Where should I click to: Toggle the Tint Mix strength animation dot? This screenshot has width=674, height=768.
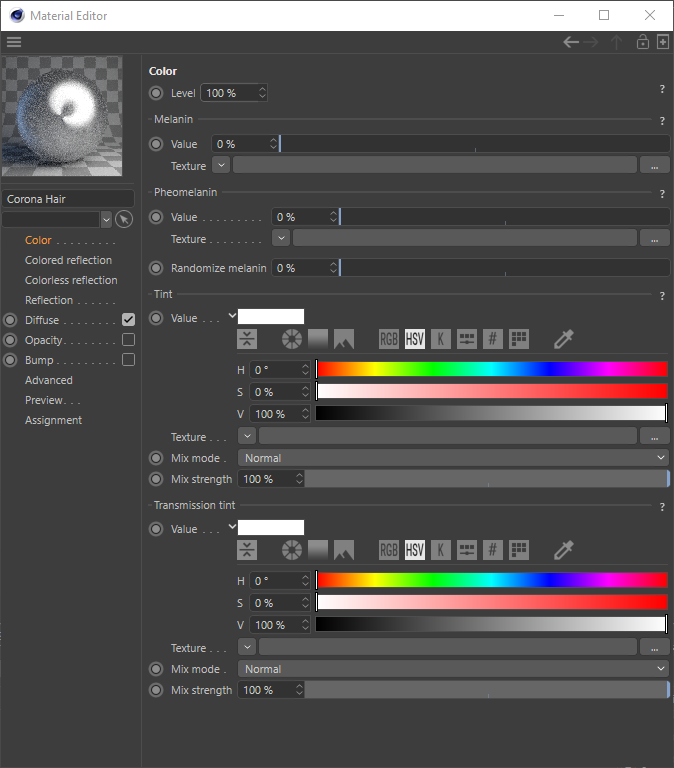pos(156,479)
